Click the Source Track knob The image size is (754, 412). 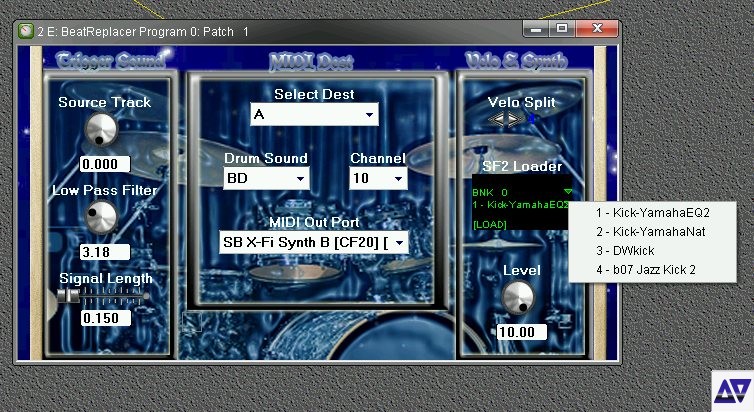pos(99,129)
